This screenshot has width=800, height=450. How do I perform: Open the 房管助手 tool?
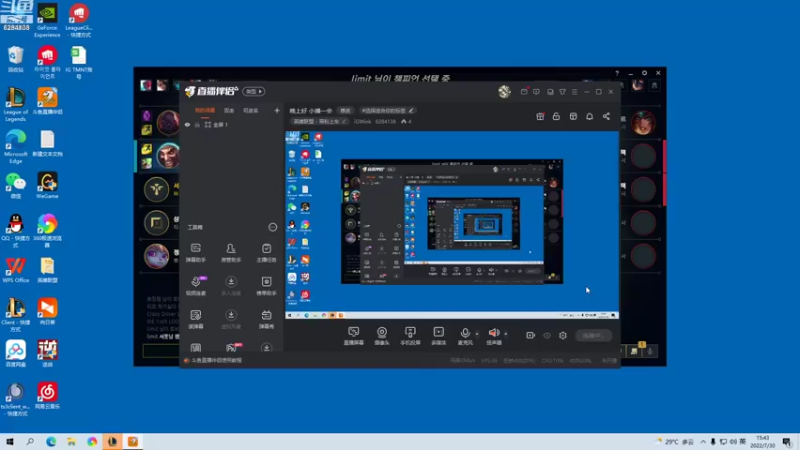(x=231, y=252)
